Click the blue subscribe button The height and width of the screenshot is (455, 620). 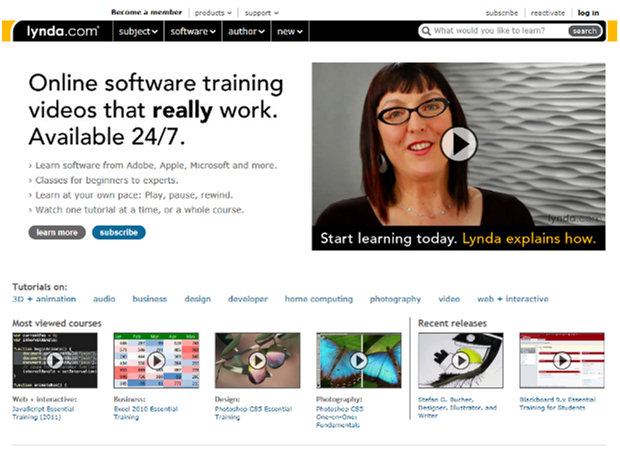click(119, 232)
